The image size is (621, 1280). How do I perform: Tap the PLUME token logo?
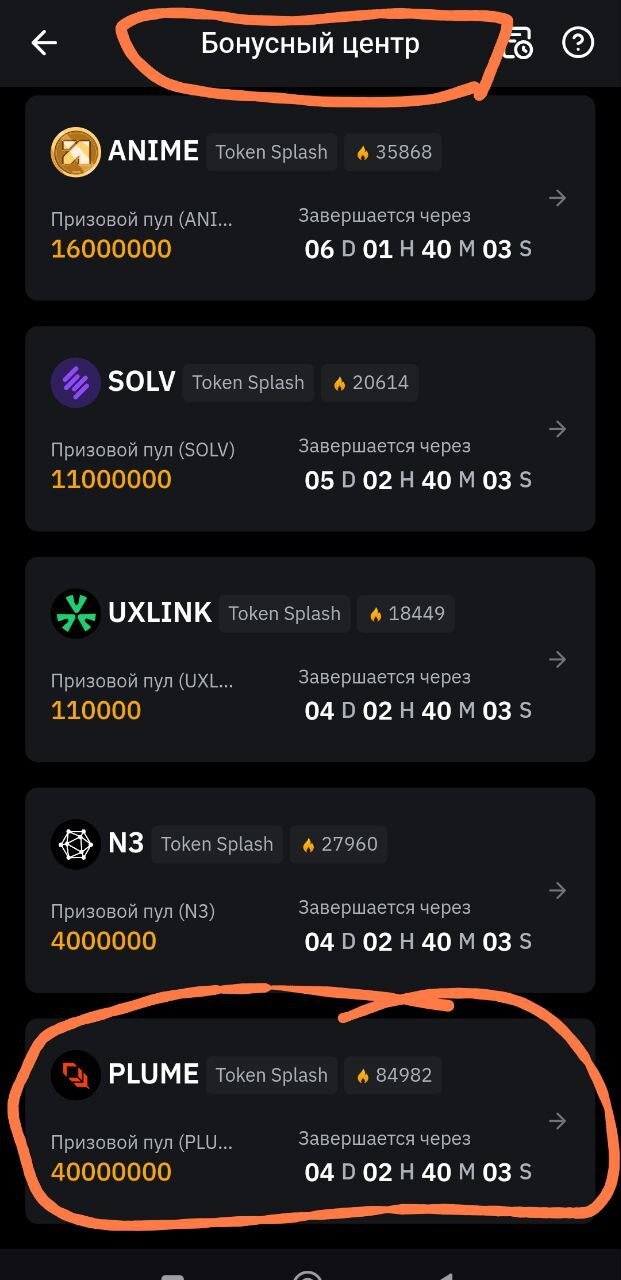tap(76, 1075)
